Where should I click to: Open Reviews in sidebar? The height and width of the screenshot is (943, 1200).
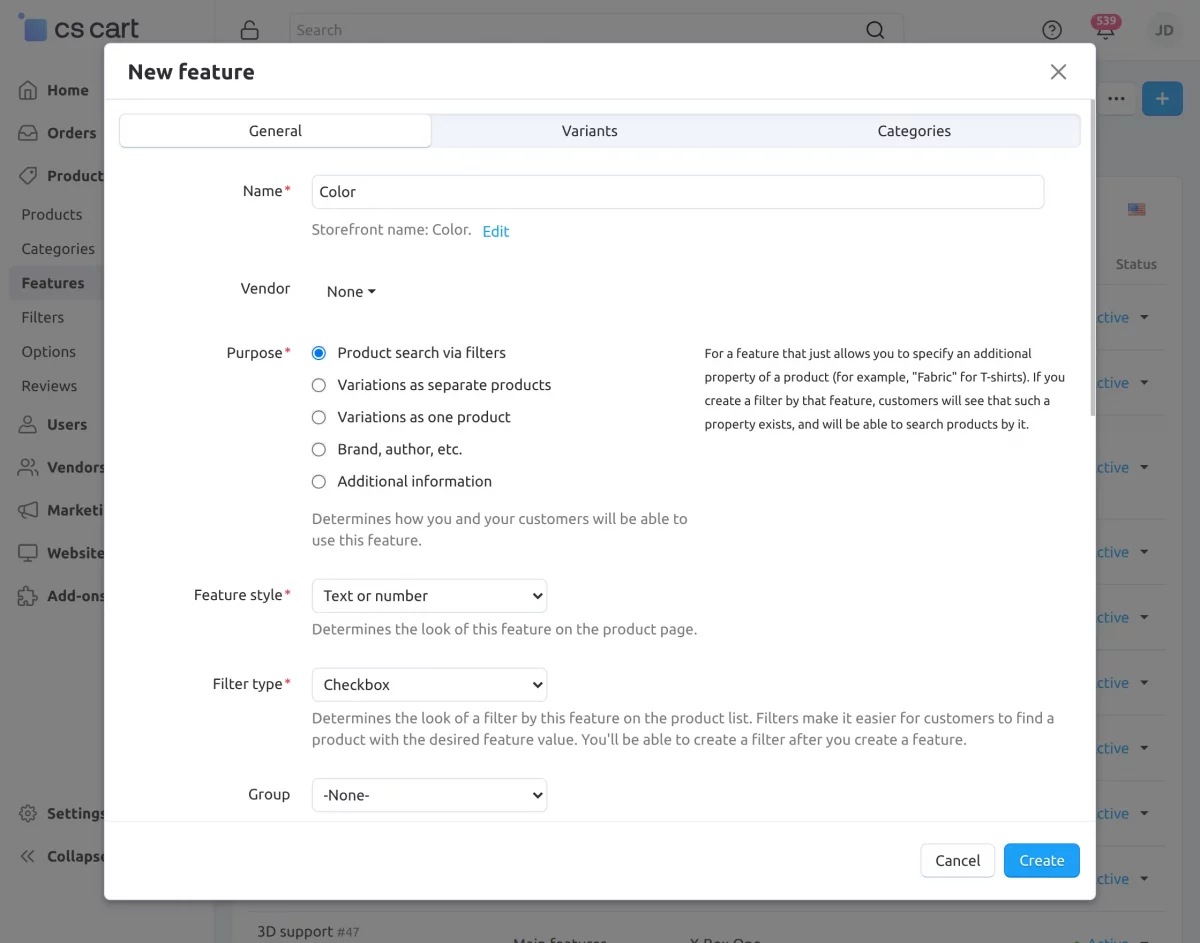(x=49, y=386)
